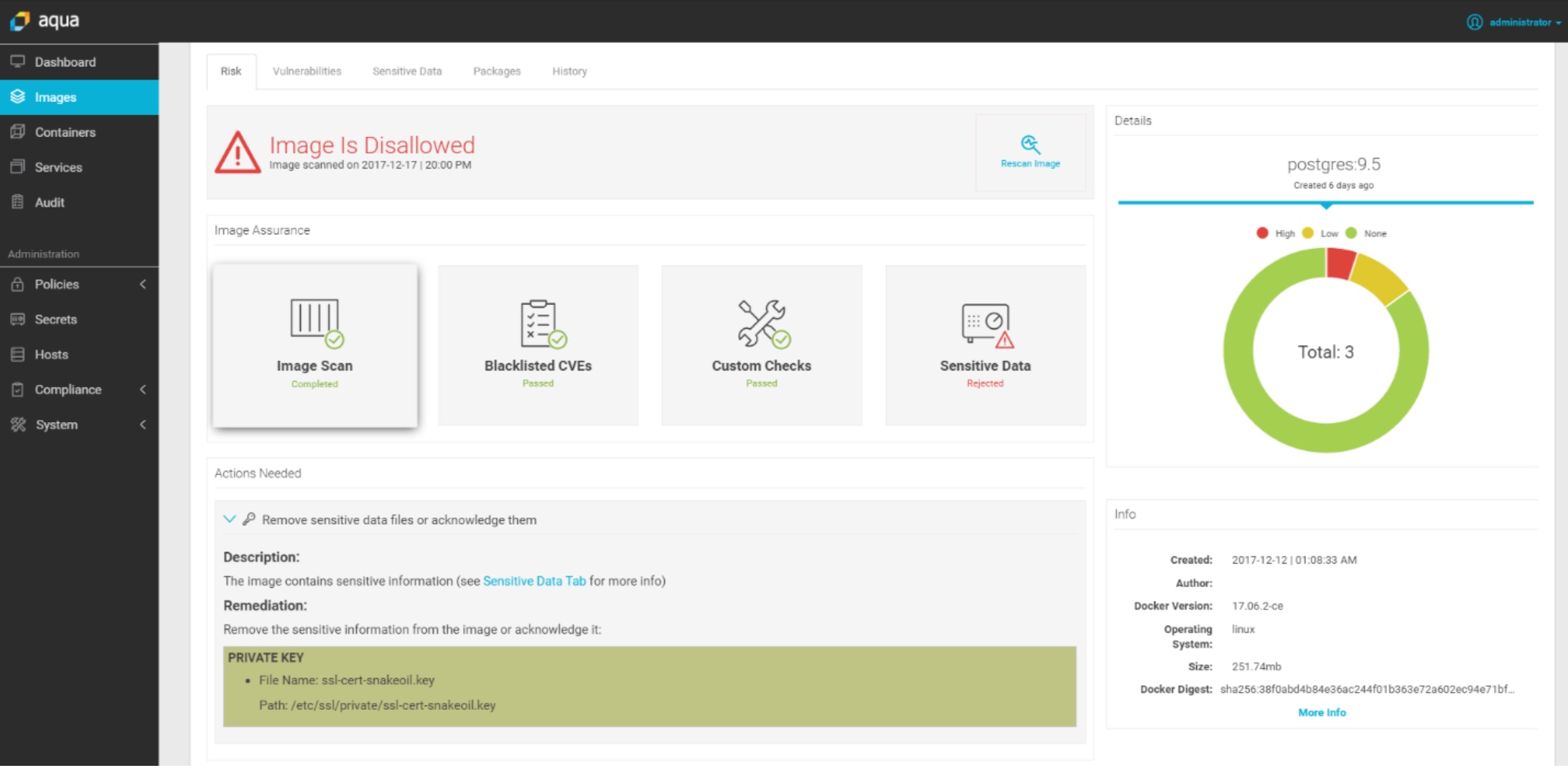This screenshot has height=768, width=1568.
Task: Click the Services icon in sidebar
Action: pyautogui.click(x=18, y=167)
